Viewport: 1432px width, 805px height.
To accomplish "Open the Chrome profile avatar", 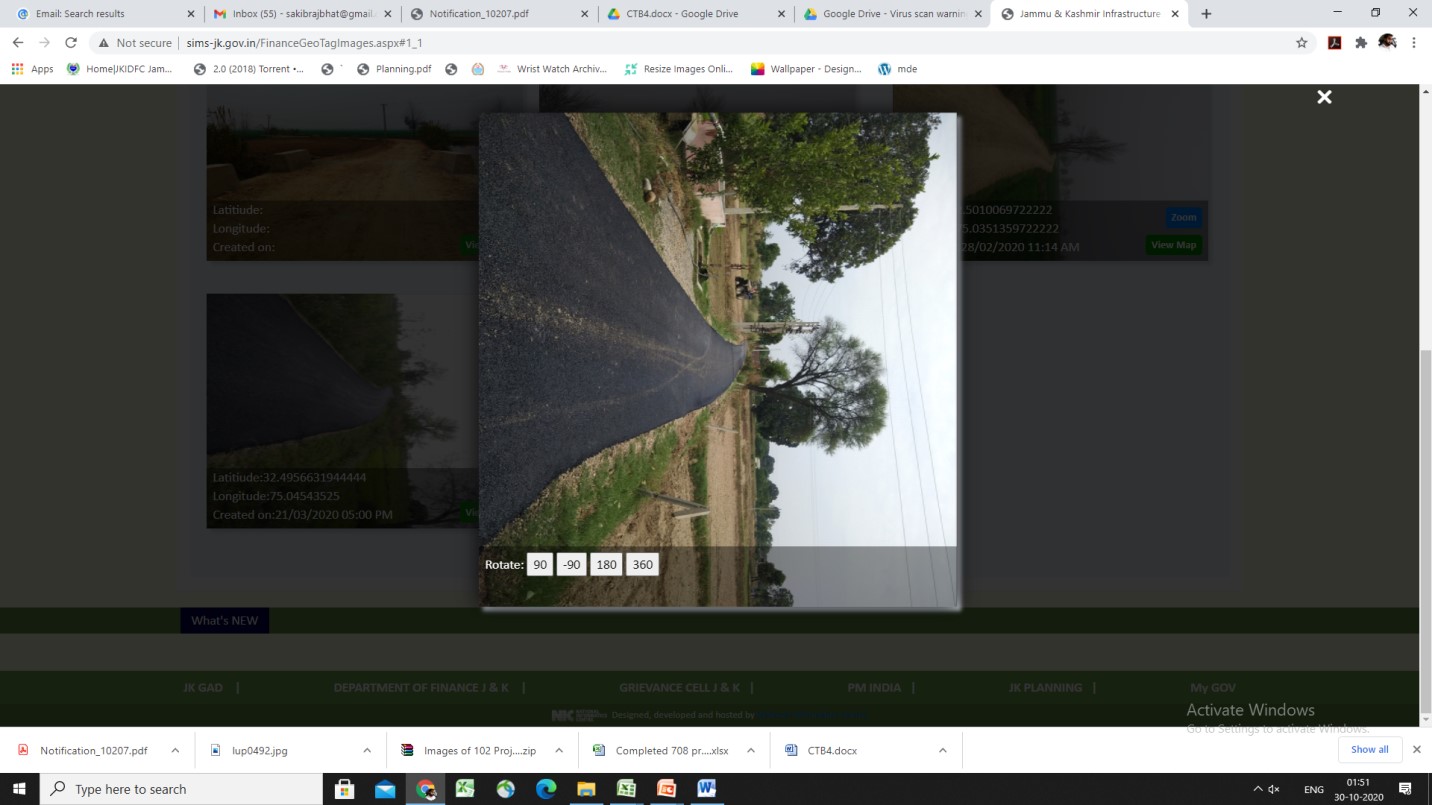I will (1387, 42).
